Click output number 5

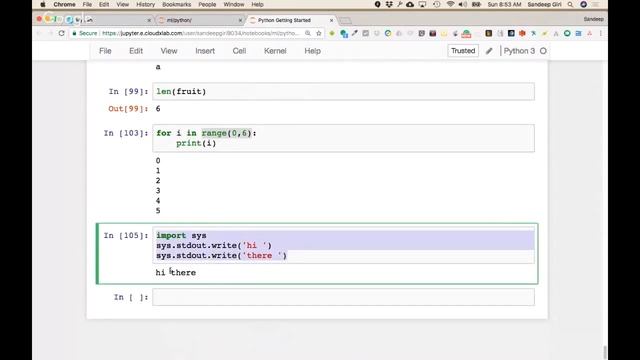pos(158,211)
